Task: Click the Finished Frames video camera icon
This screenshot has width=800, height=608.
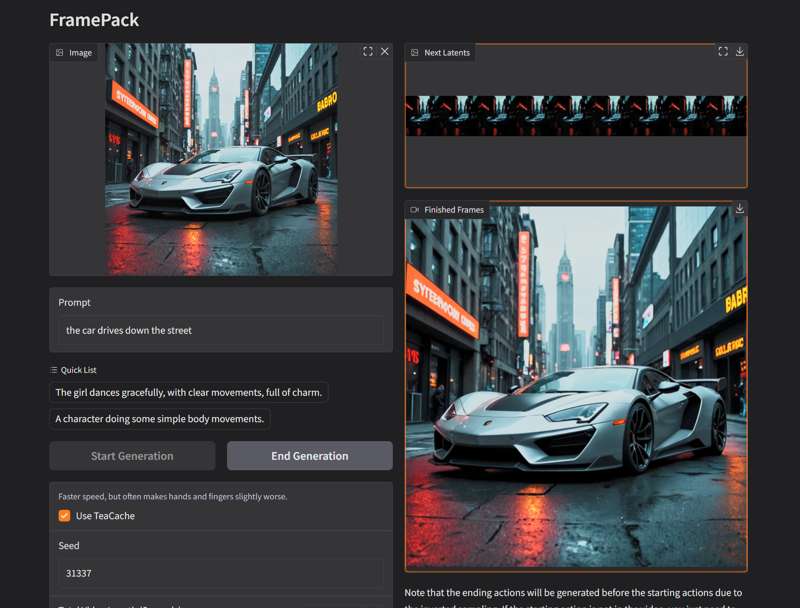Action: pyautogui.click(x=415, y=210)
